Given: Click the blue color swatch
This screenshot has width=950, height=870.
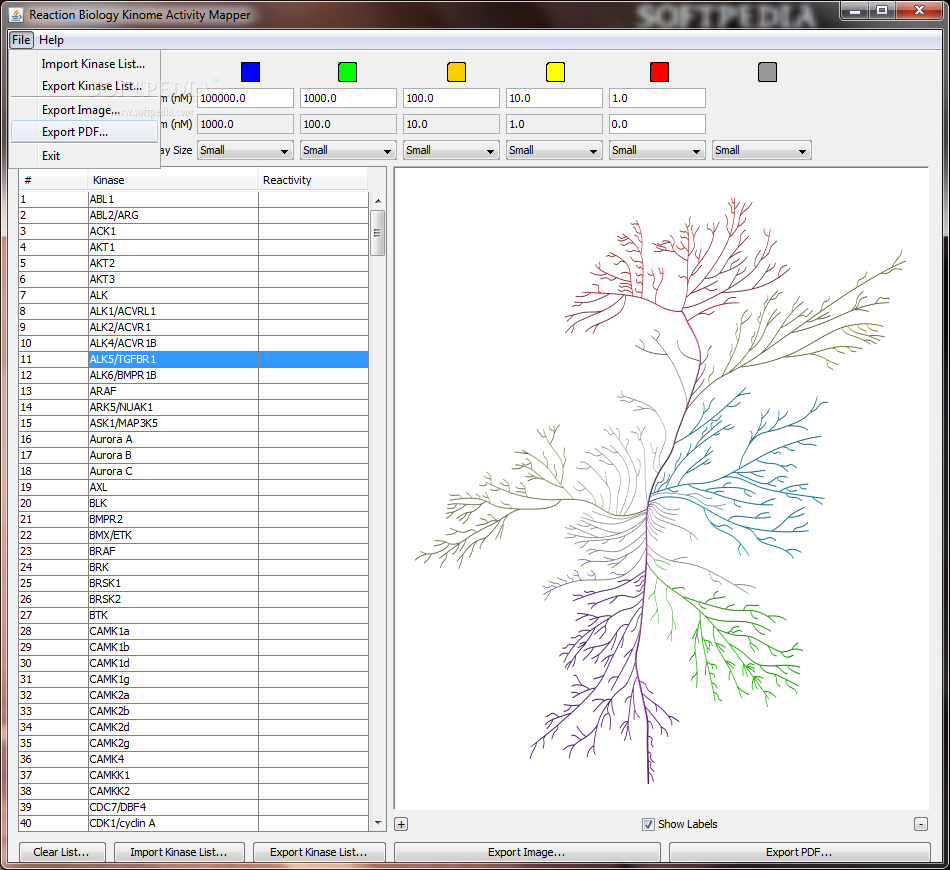Looking at the screenshot, I should (250, 71).
